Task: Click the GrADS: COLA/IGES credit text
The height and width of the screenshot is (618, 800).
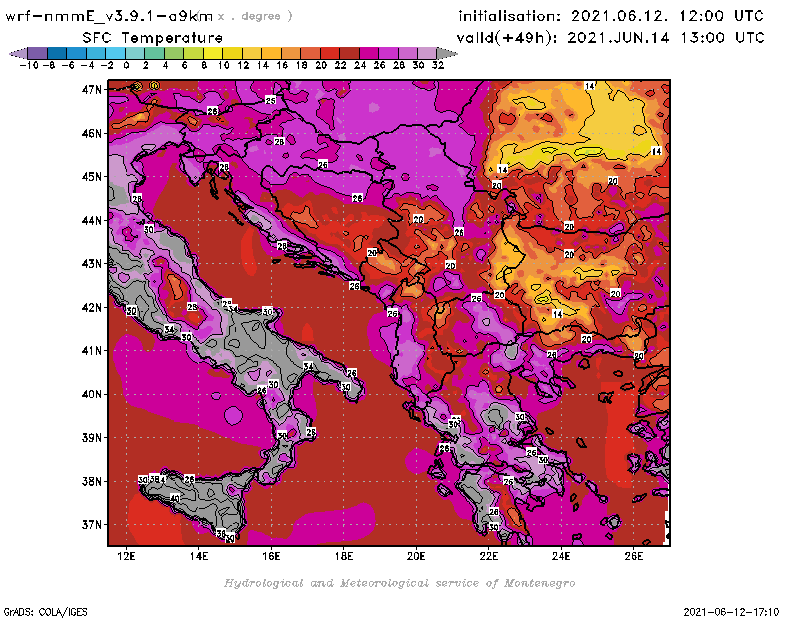Action: 45,612
